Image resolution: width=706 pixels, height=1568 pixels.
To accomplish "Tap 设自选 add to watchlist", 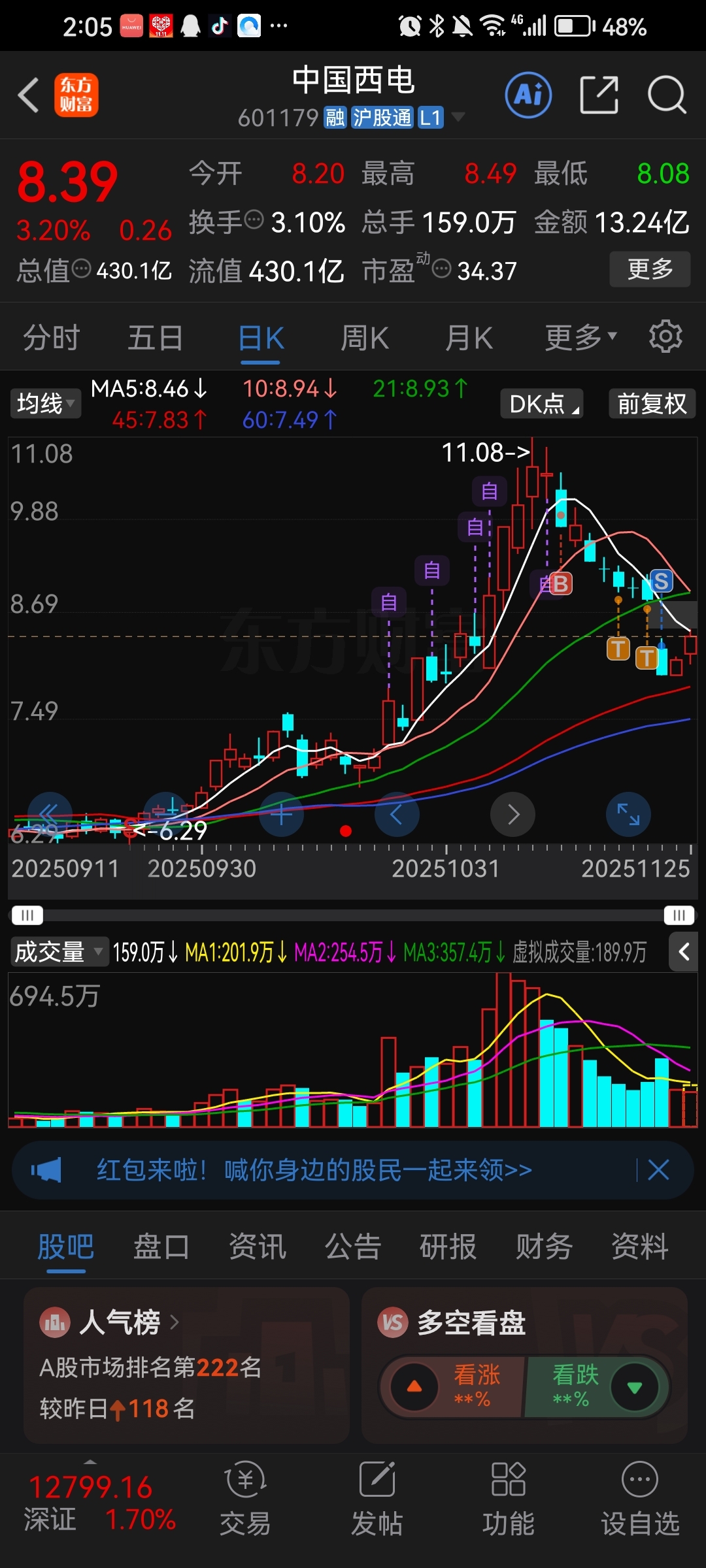I will pos(641,1499).
